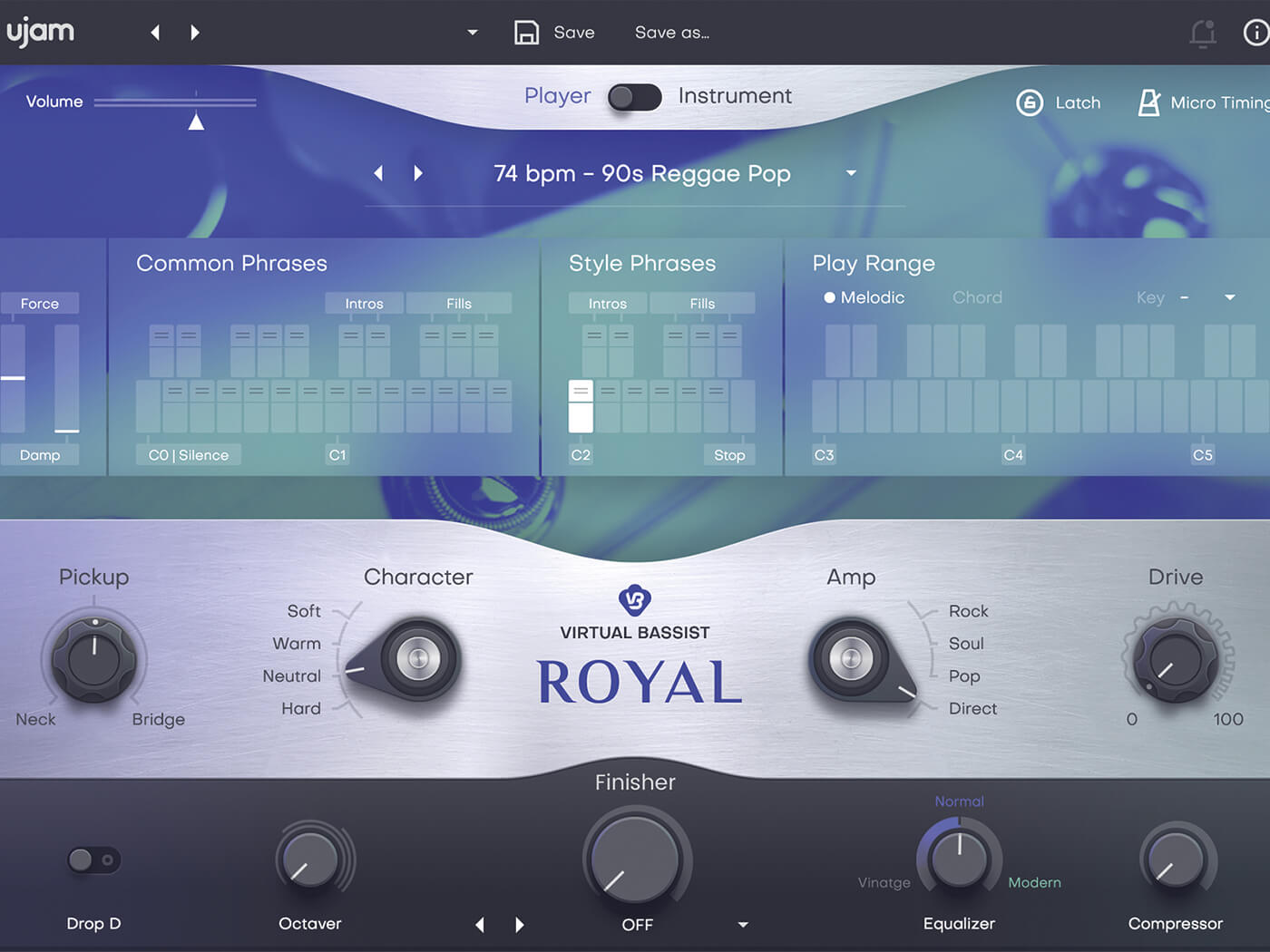Click the Amp selector knob
Screen dimensions: 1270x952
tap(851, 657)
